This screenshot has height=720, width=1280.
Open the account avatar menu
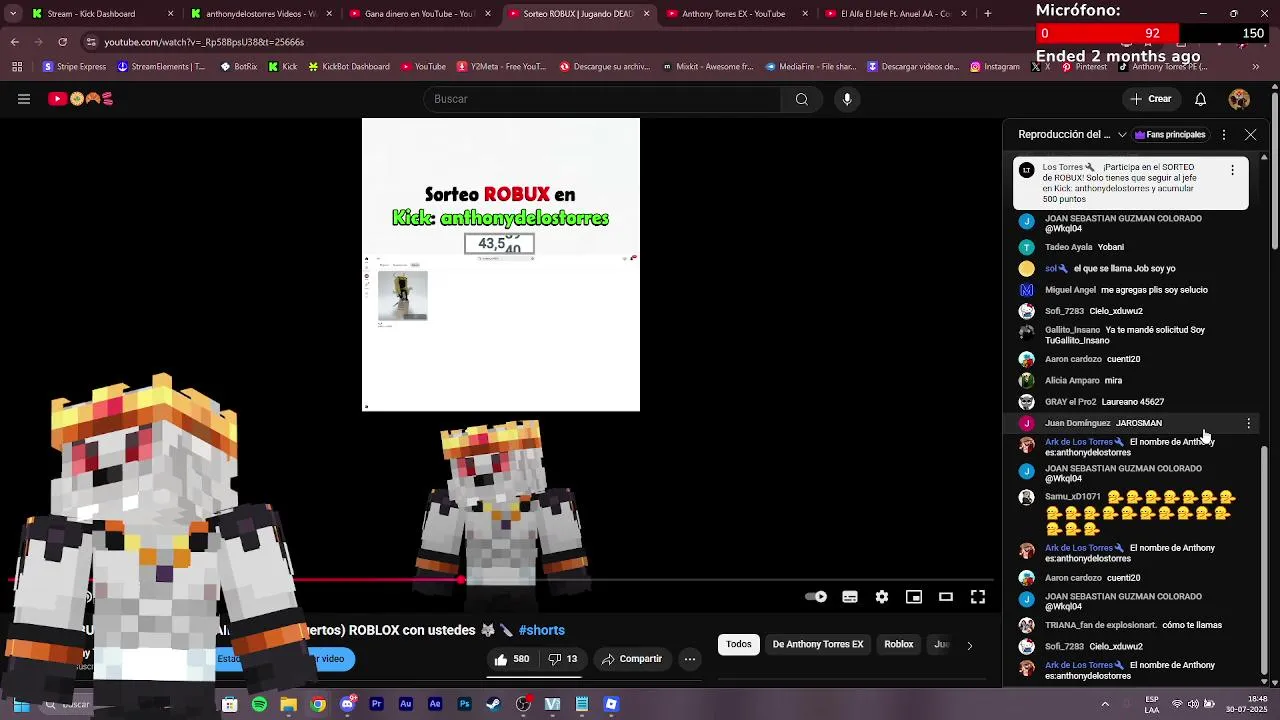(x=1239, y=99)
